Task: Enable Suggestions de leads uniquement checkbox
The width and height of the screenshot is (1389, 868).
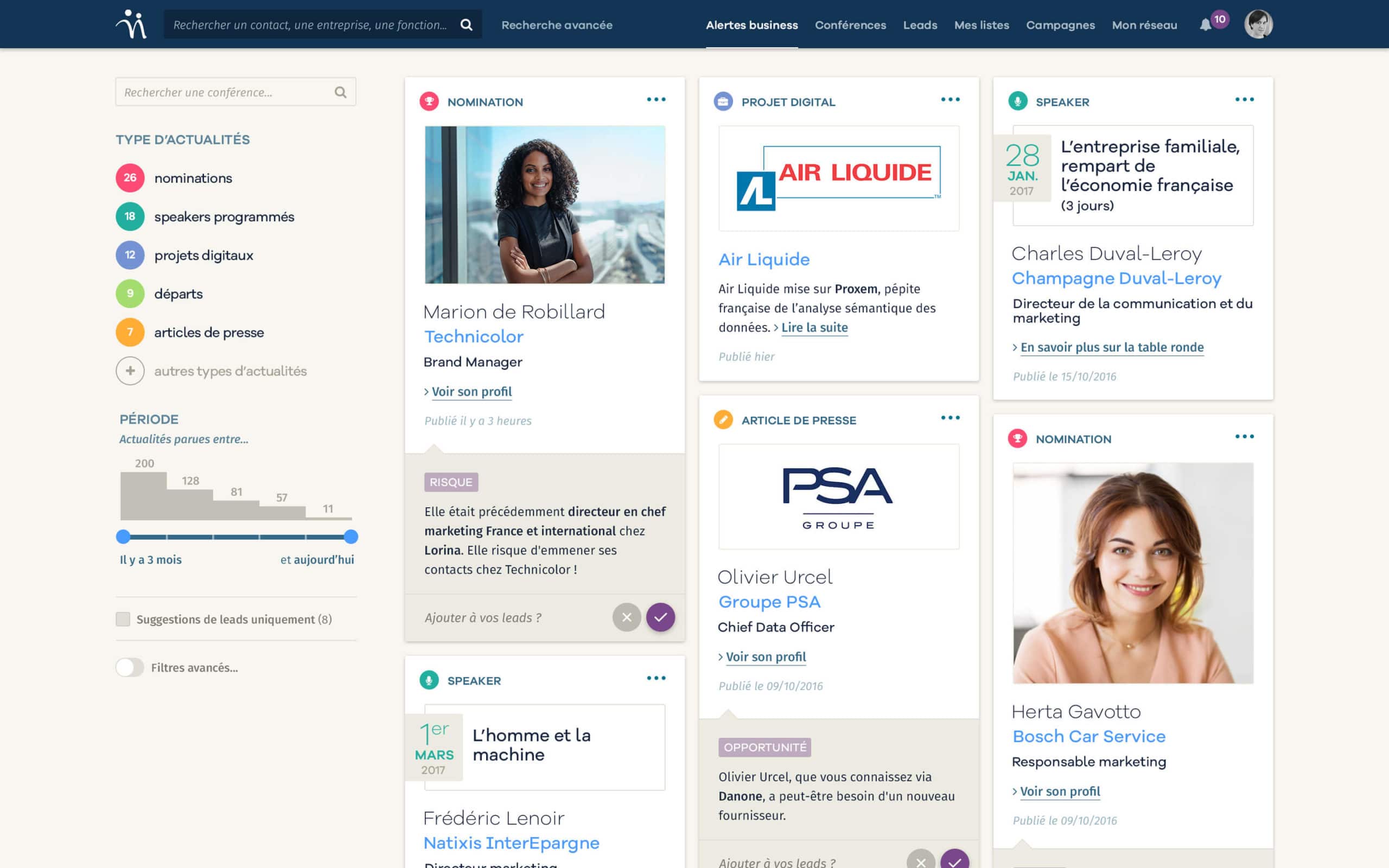Action: 123,619
